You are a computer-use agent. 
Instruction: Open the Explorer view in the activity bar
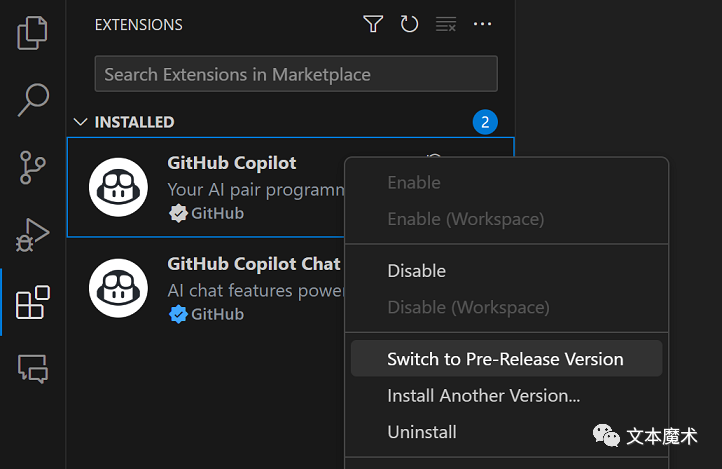tap(32, 33)
